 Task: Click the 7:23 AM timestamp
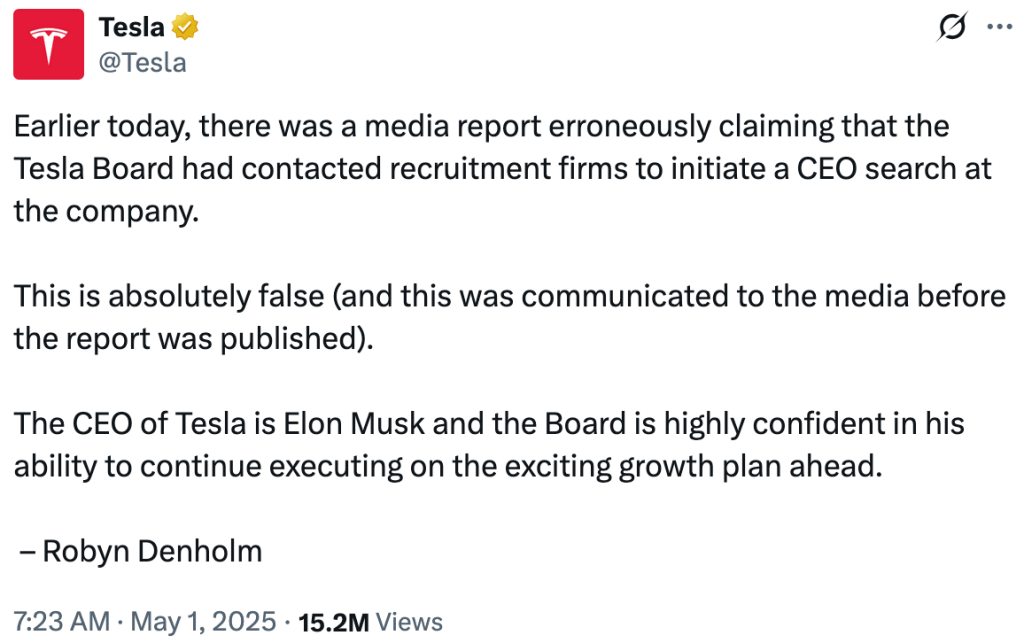(x=61, y=621)
